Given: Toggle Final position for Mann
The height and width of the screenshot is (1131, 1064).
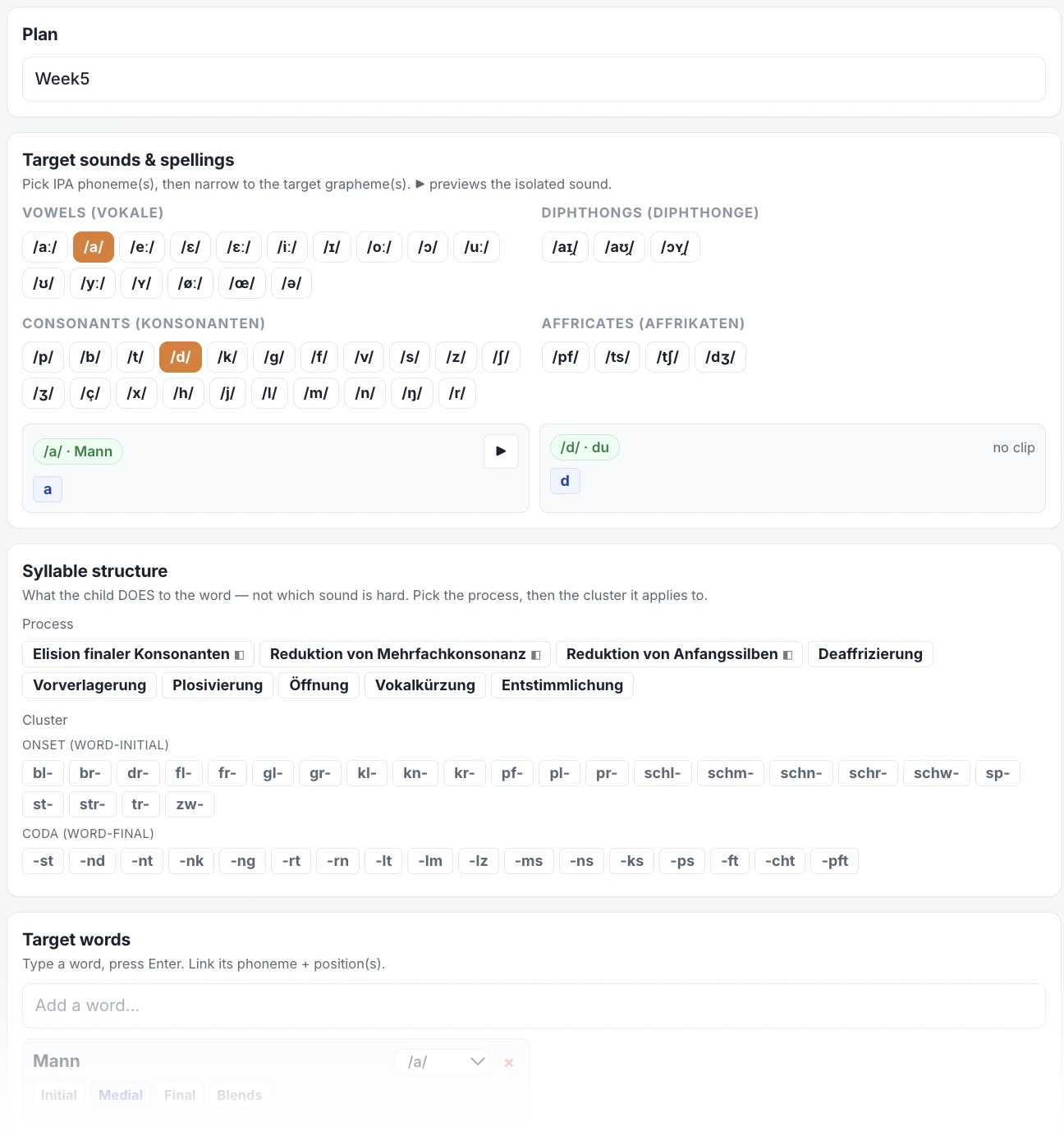Looking at the screenshot, I should pos(180,1095).
